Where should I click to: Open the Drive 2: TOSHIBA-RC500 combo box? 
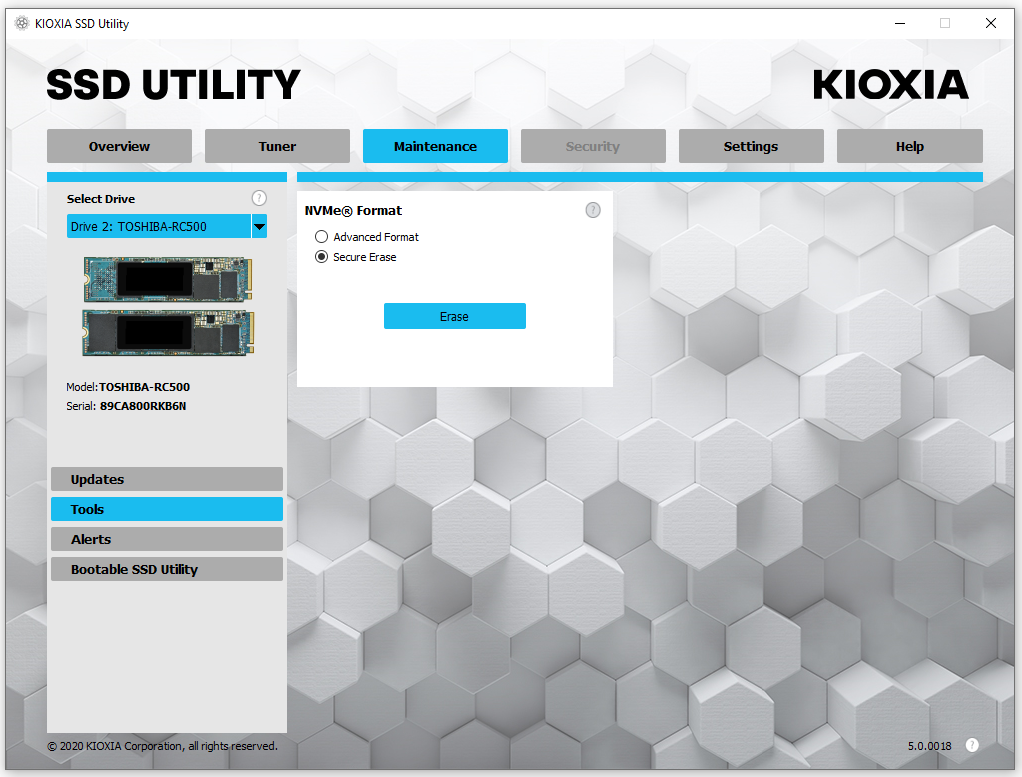(167, 227)
